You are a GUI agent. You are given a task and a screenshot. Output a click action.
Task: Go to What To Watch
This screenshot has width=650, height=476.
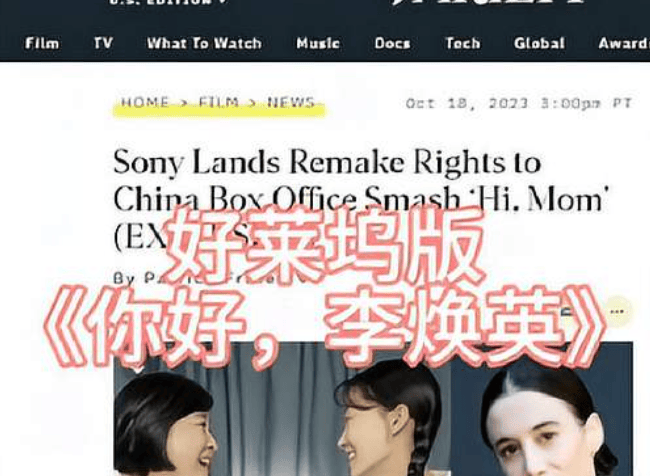[x=204, y=43]
